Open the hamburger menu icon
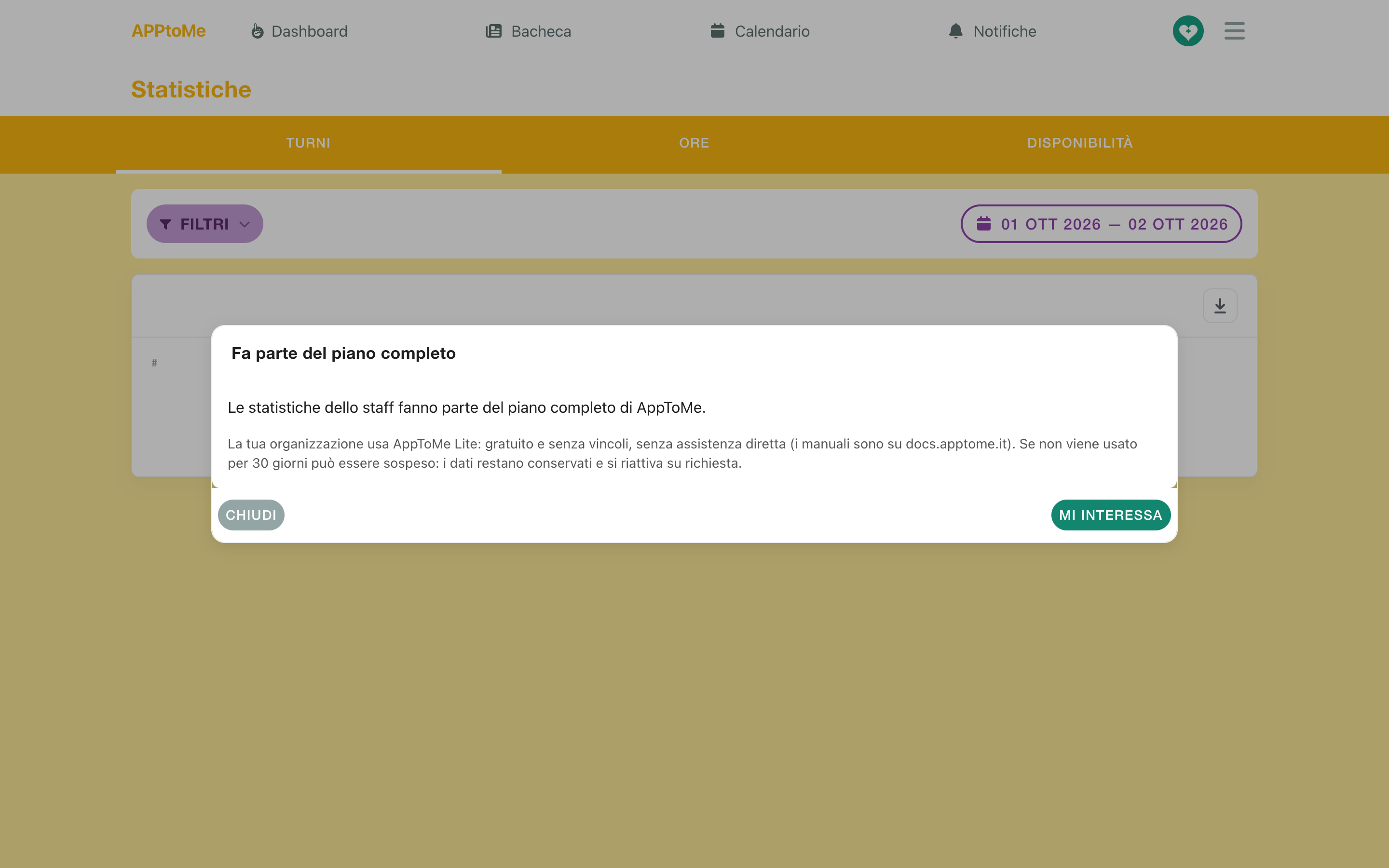This screenshot has width=1389, height=868. pos(1234,31)
